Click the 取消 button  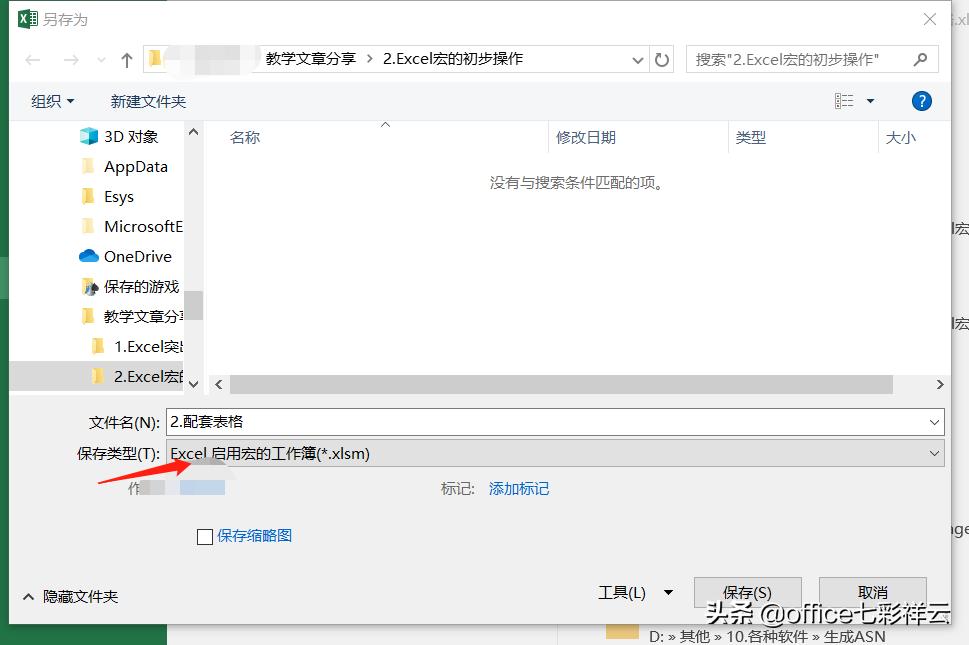pos(871,591)
